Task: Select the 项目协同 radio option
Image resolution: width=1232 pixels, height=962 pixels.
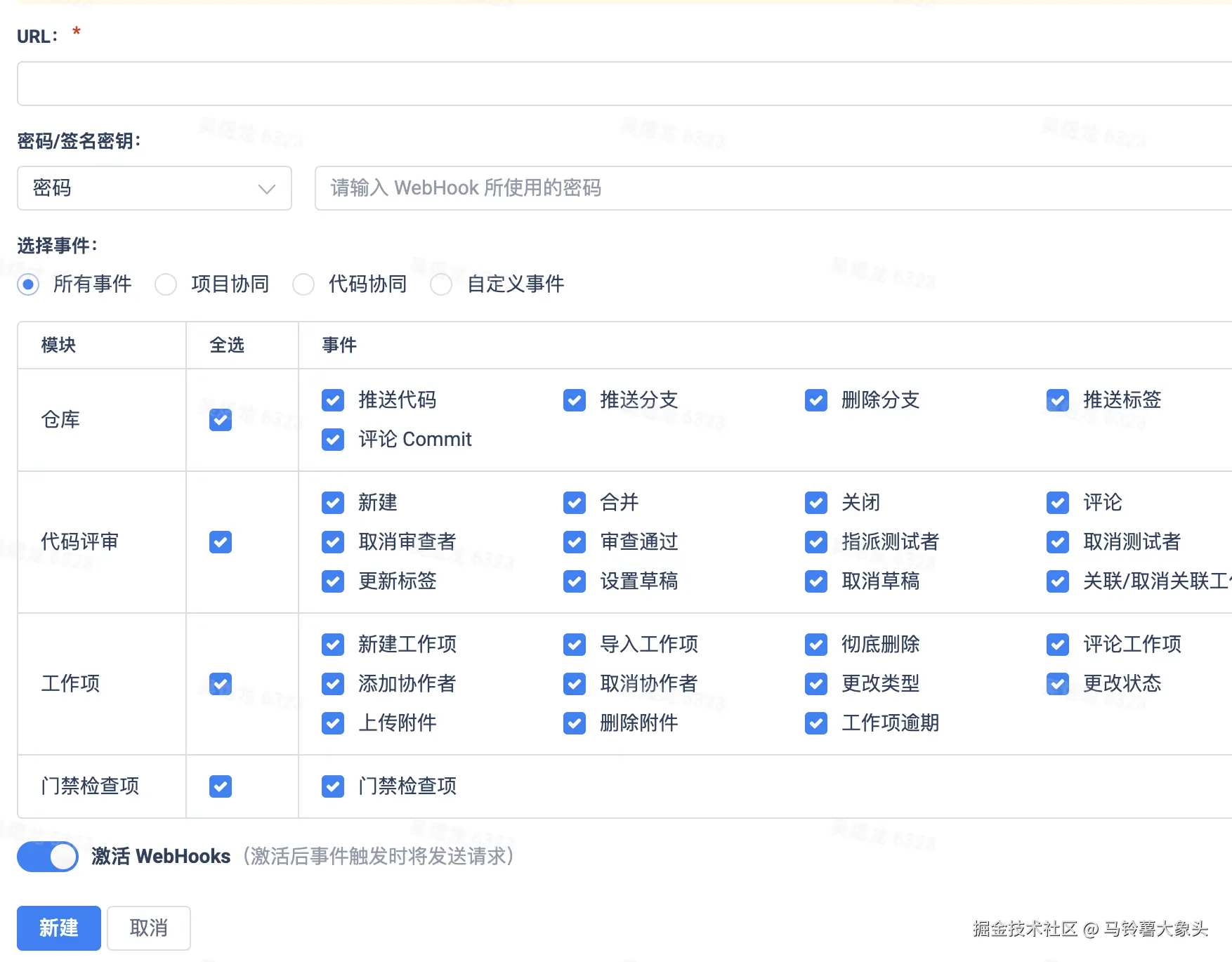Action: [x=166, y=284]
